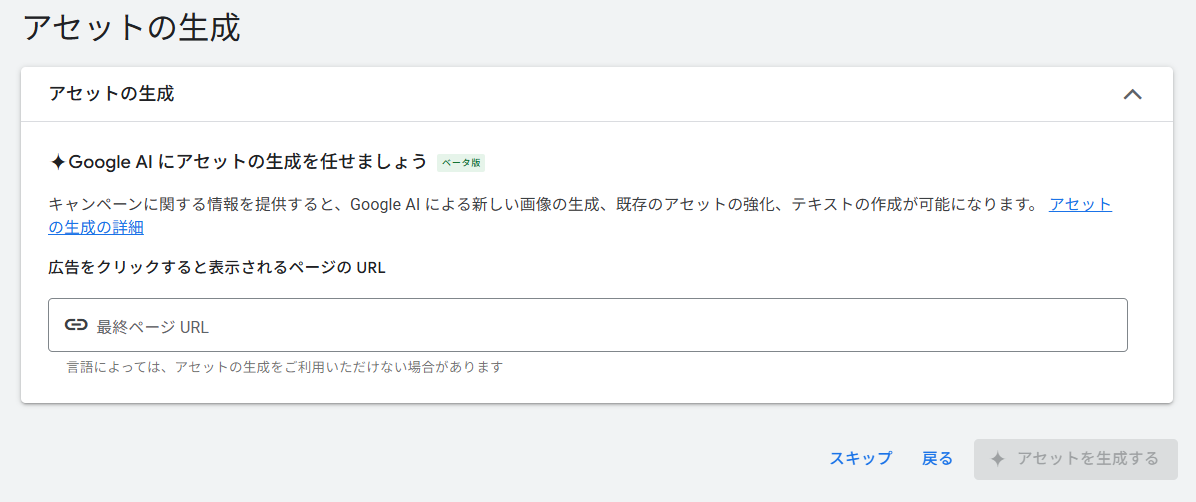Click the アセットの生成 card header title
The height and width of the screenshot is (502, 1196).
[x=111, y=94]
